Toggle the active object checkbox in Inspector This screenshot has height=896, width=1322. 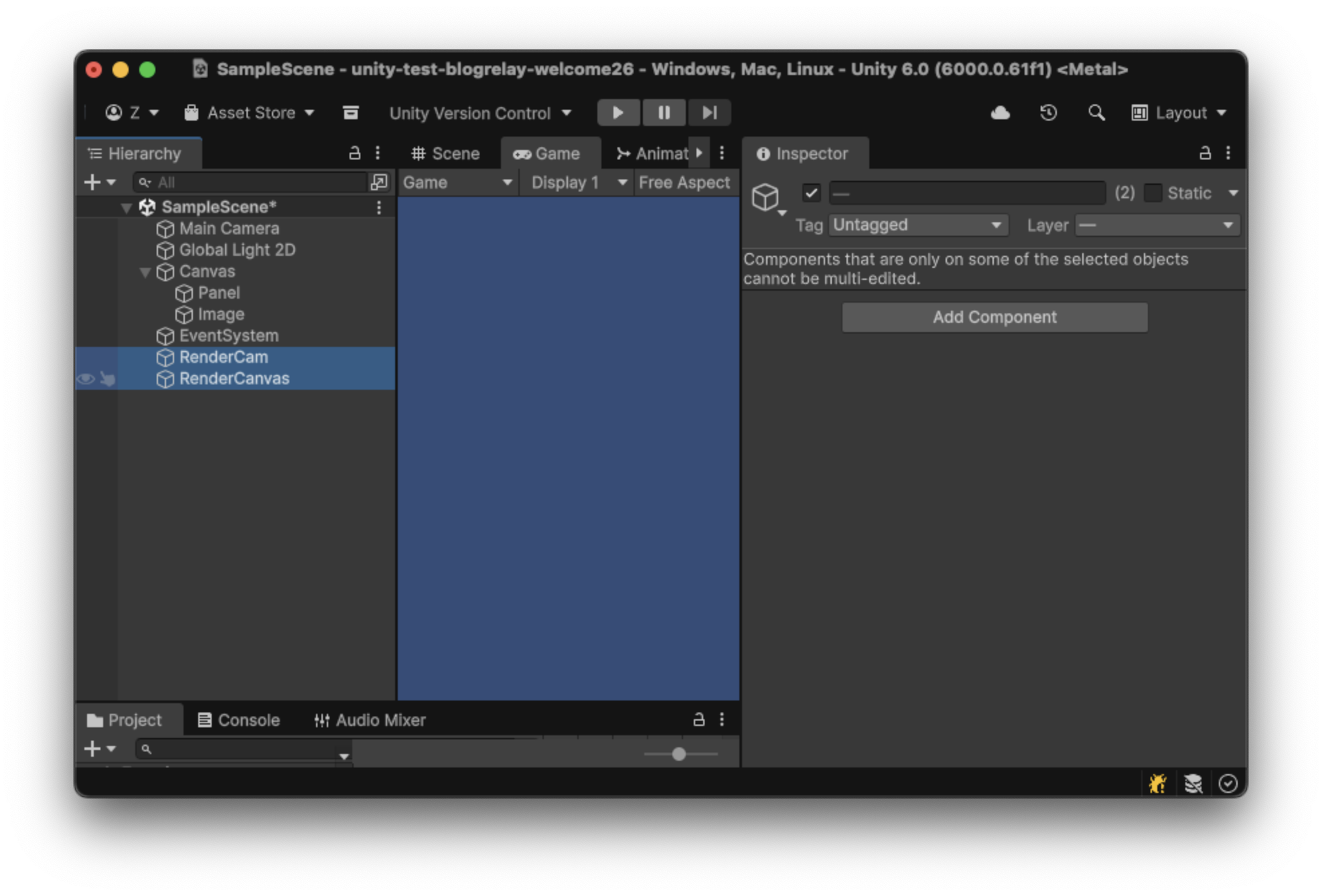coord(811,193)
